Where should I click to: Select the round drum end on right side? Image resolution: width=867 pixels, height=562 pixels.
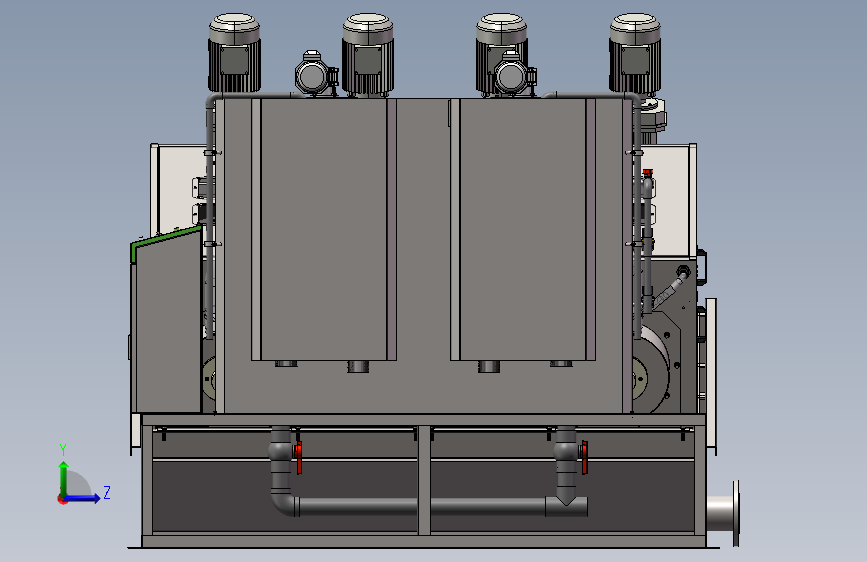[x=651, y=371]
